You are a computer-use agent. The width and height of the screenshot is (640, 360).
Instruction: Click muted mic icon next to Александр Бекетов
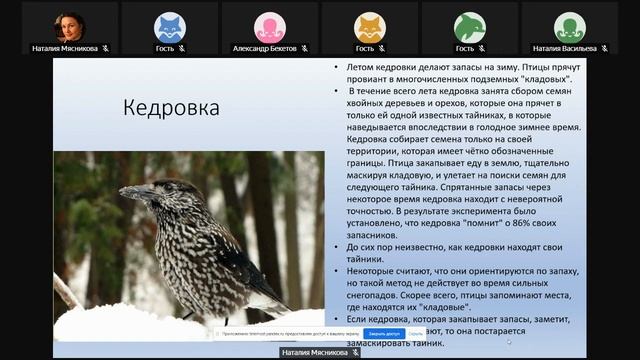coord(304,49)
